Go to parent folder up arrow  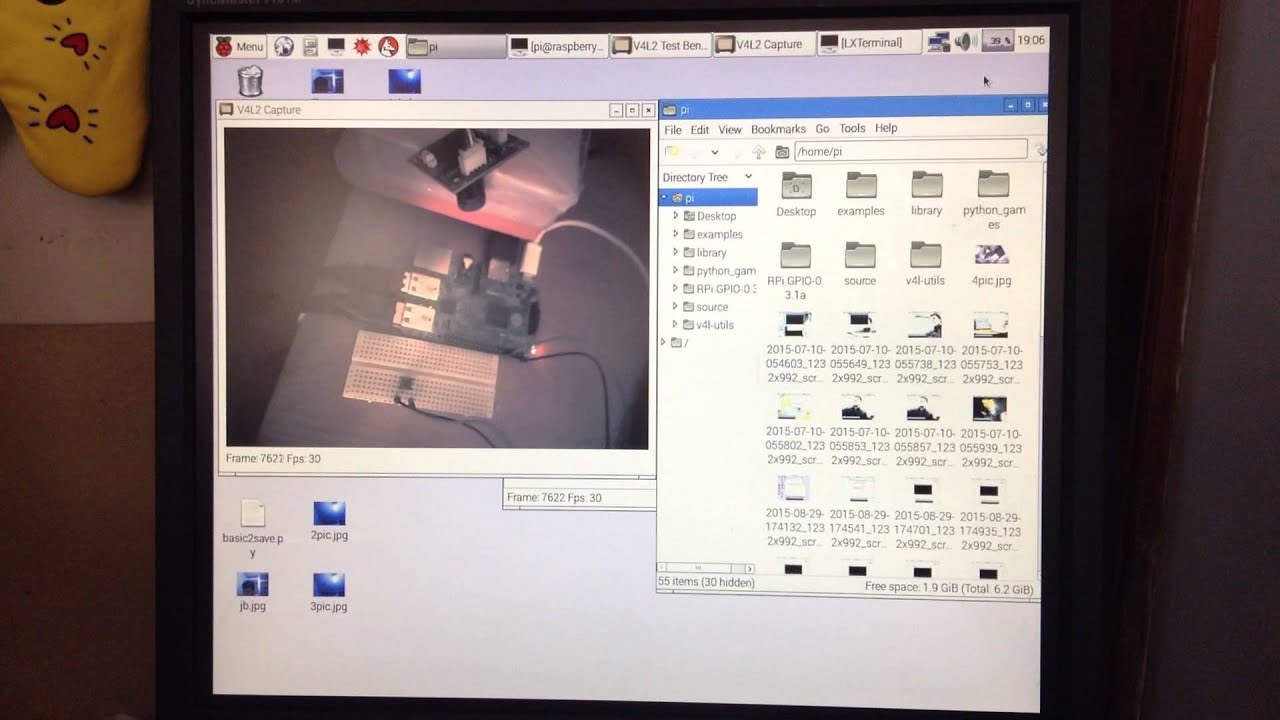point(758,152)
